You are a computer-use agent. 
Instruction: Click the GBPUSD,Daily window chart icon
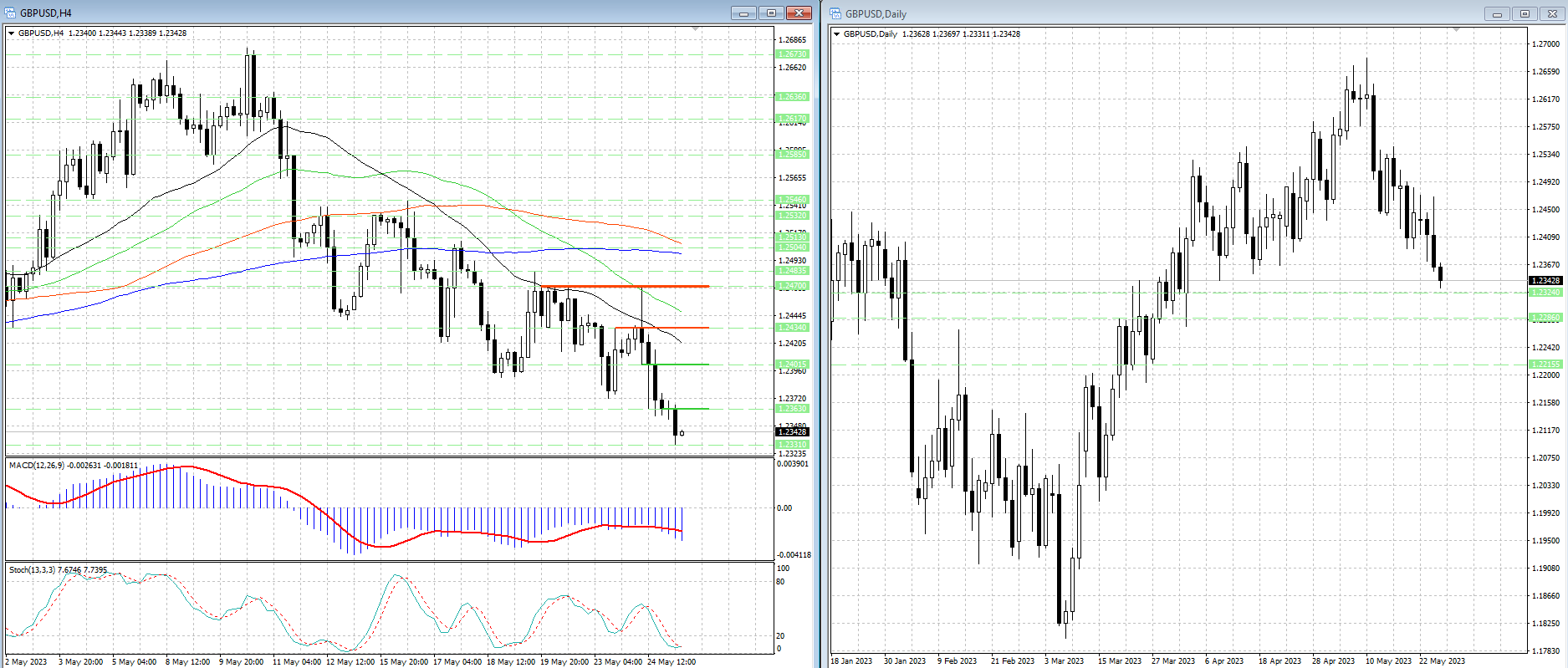(835, 13)
